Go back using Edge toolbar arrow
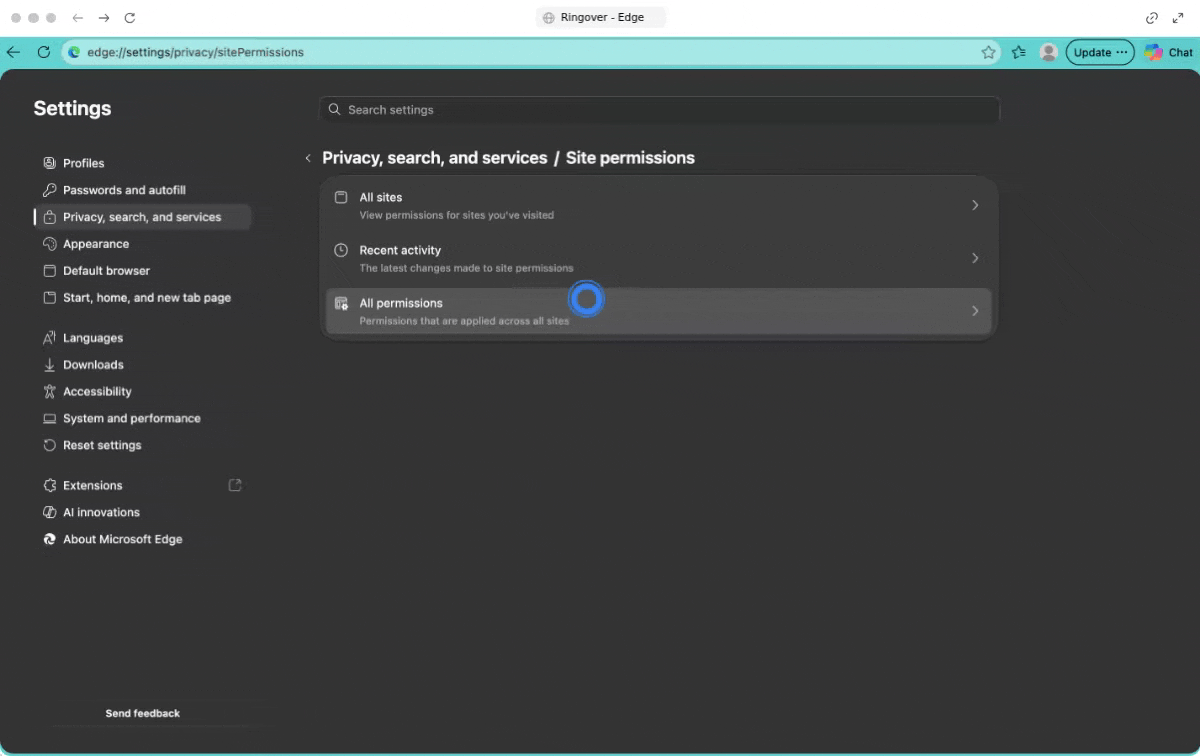Image resolution: width=1200 pixels, height=756 pixels. 13,52
